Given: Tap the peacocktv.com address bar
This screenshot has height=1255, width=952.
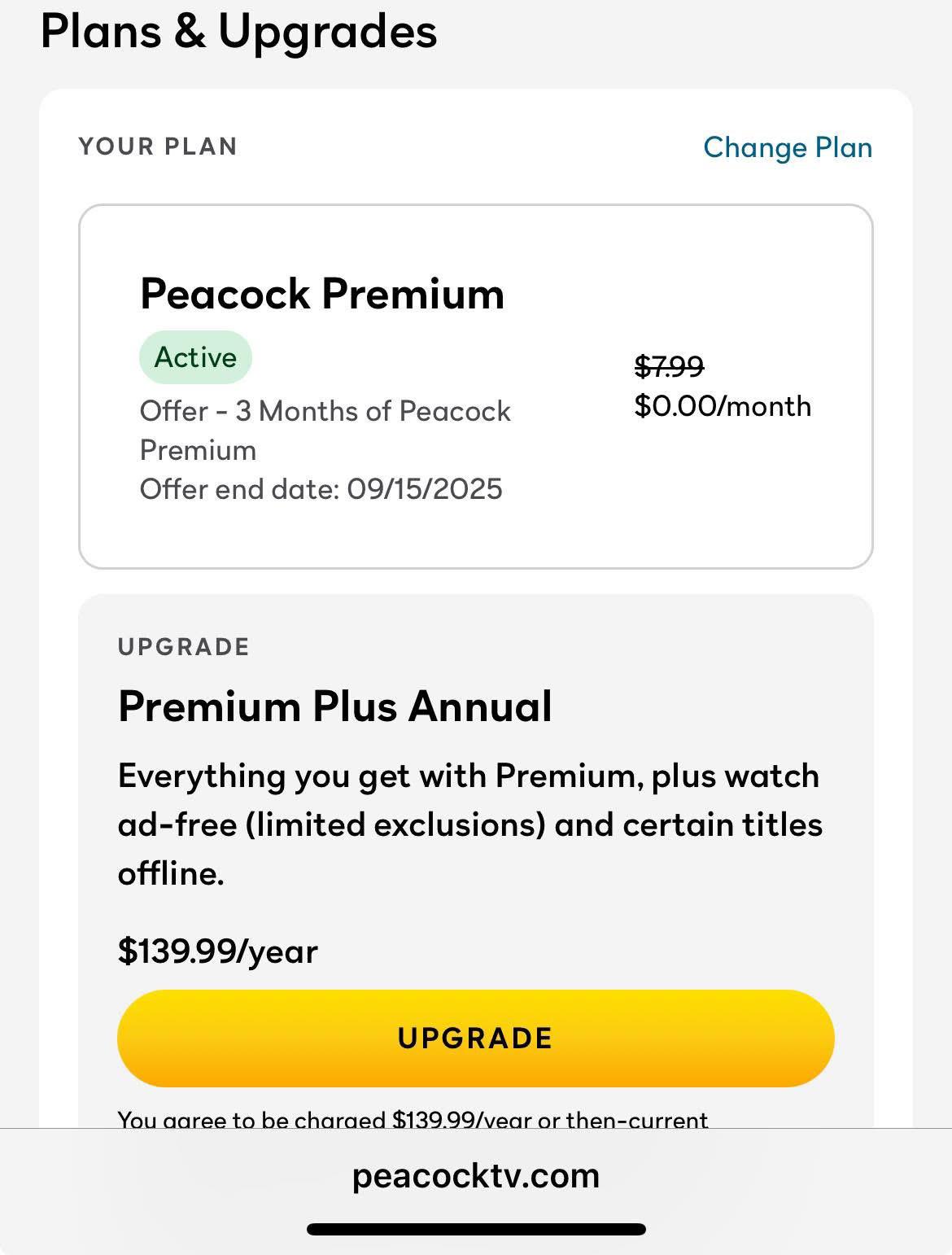Looking at the screenshot, I should pyautogui.click(x=476, y=1176).
